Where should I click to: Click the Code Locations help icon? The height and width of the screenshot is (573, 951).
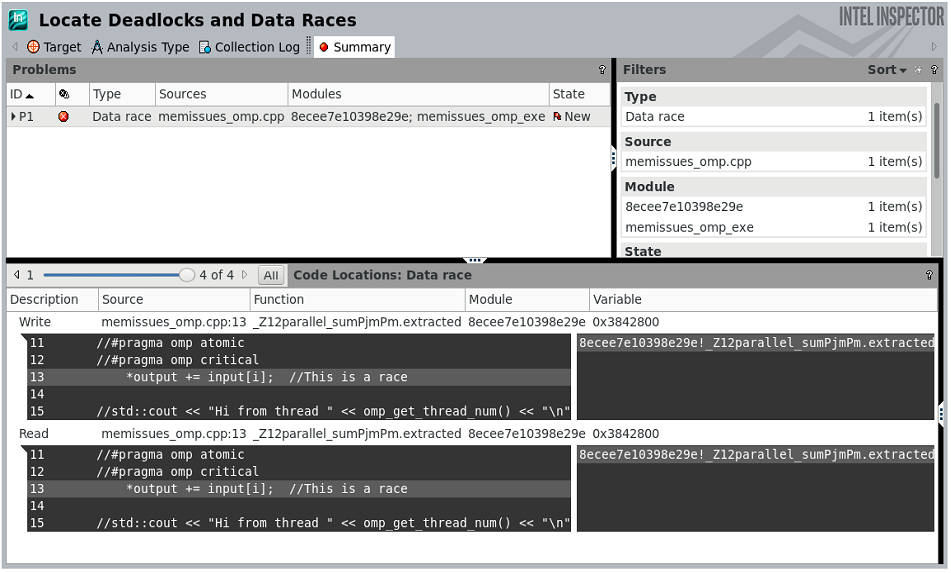coord(929,275)
